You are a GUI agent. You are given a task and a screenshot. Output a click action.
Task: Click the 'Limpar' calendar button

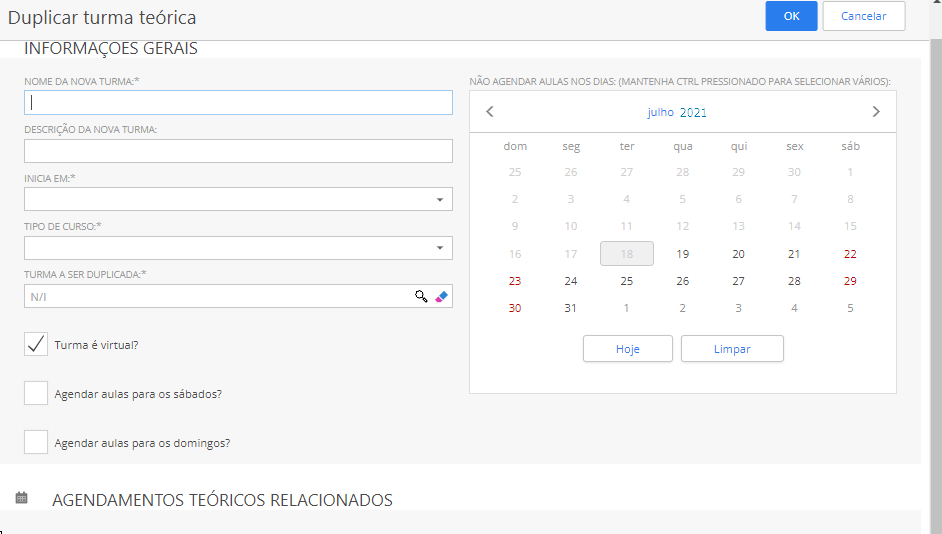732,349
